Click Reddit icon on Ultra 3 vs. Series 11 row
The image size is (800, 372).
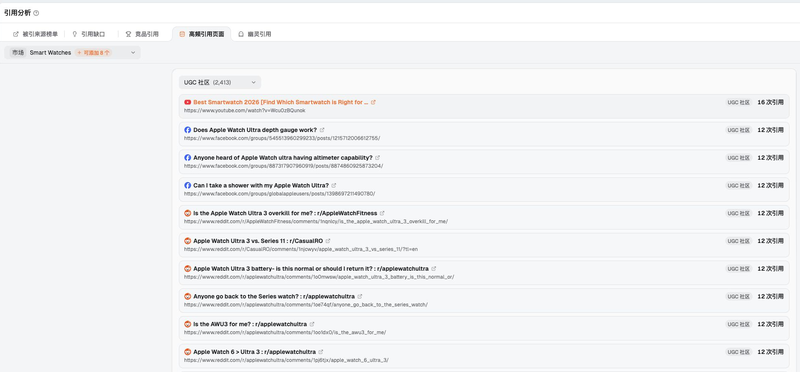[x=188, y=241]
